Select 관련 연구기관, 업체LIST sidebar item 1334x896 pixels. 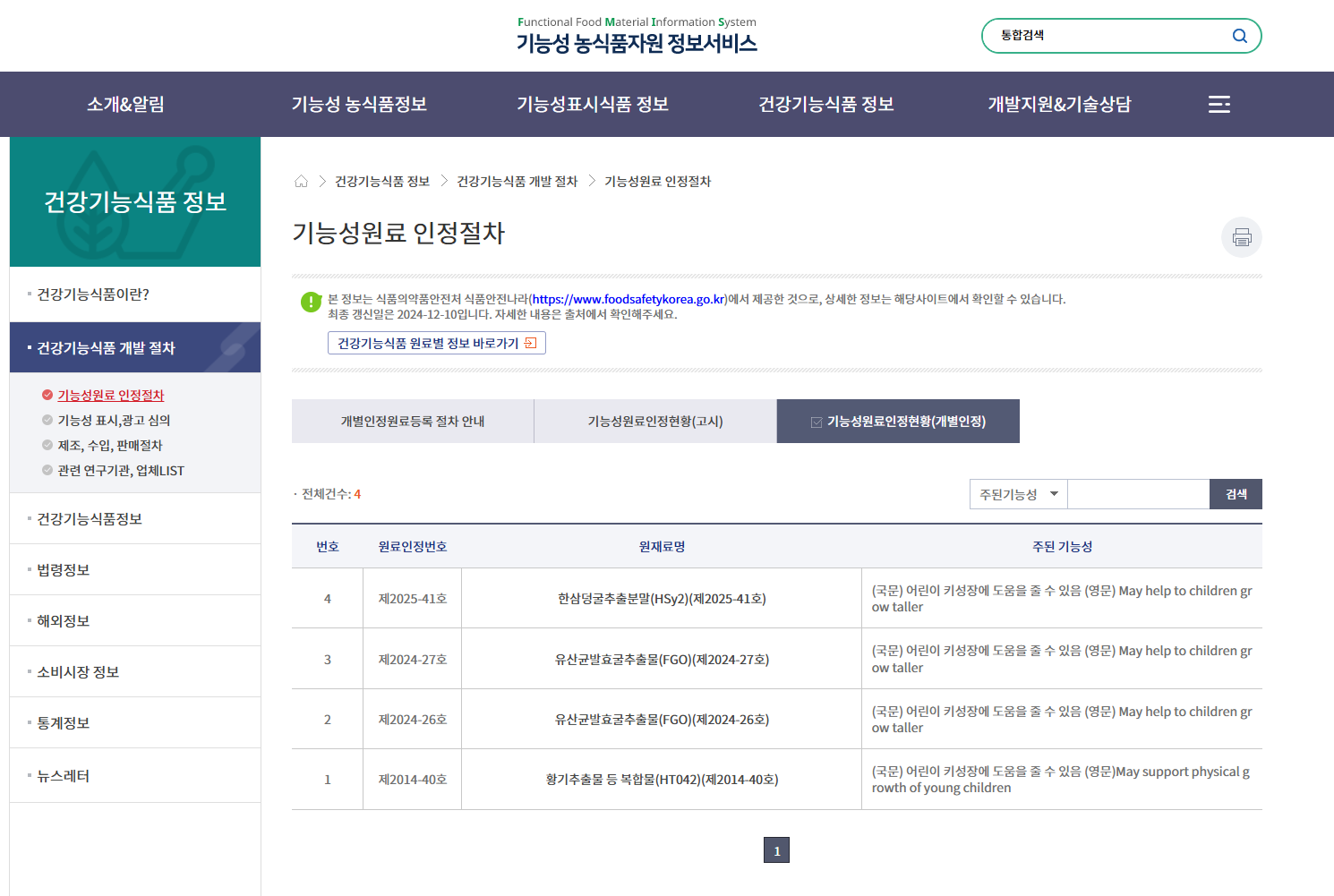pos(121,471)
